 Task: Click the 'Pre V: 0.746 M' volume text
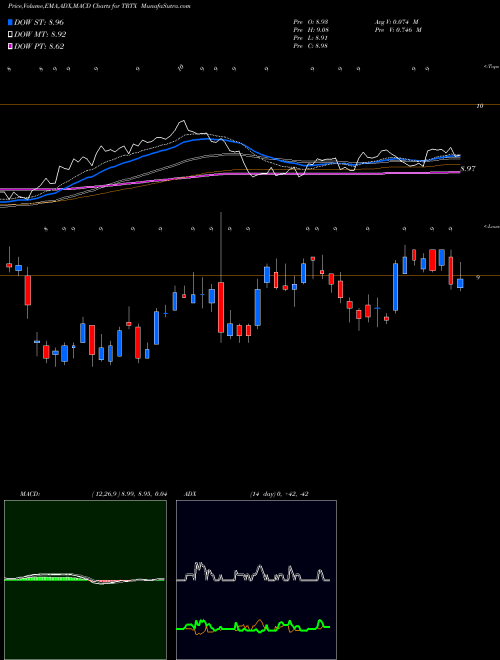pos(398,30)
